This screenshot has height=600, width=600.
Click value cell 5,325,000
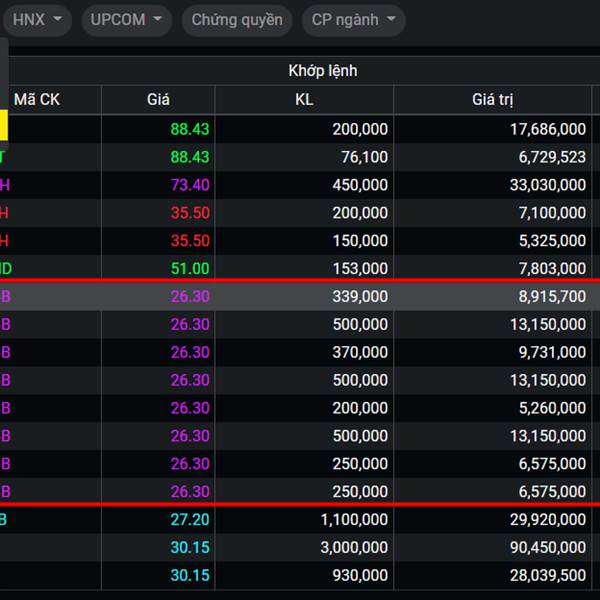click(x=552, y=241)
